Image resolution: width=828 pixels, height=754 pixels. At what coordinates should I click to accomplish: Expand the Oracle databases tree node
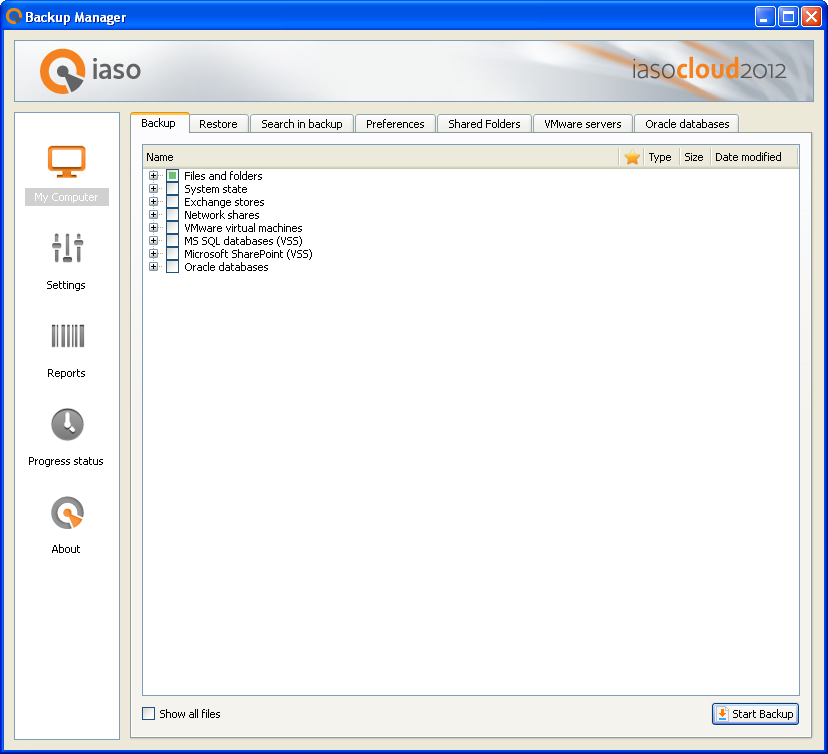tap(153, 267)
